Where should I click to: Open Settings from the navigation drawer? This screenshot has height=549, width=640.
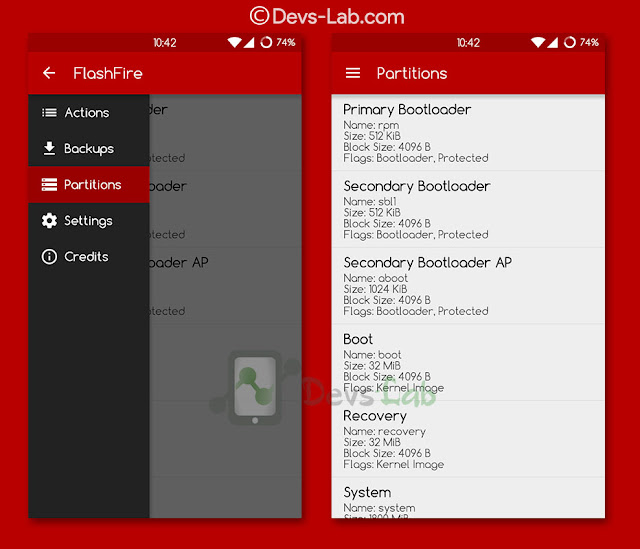pyautogui.click(x=89, y=220)
